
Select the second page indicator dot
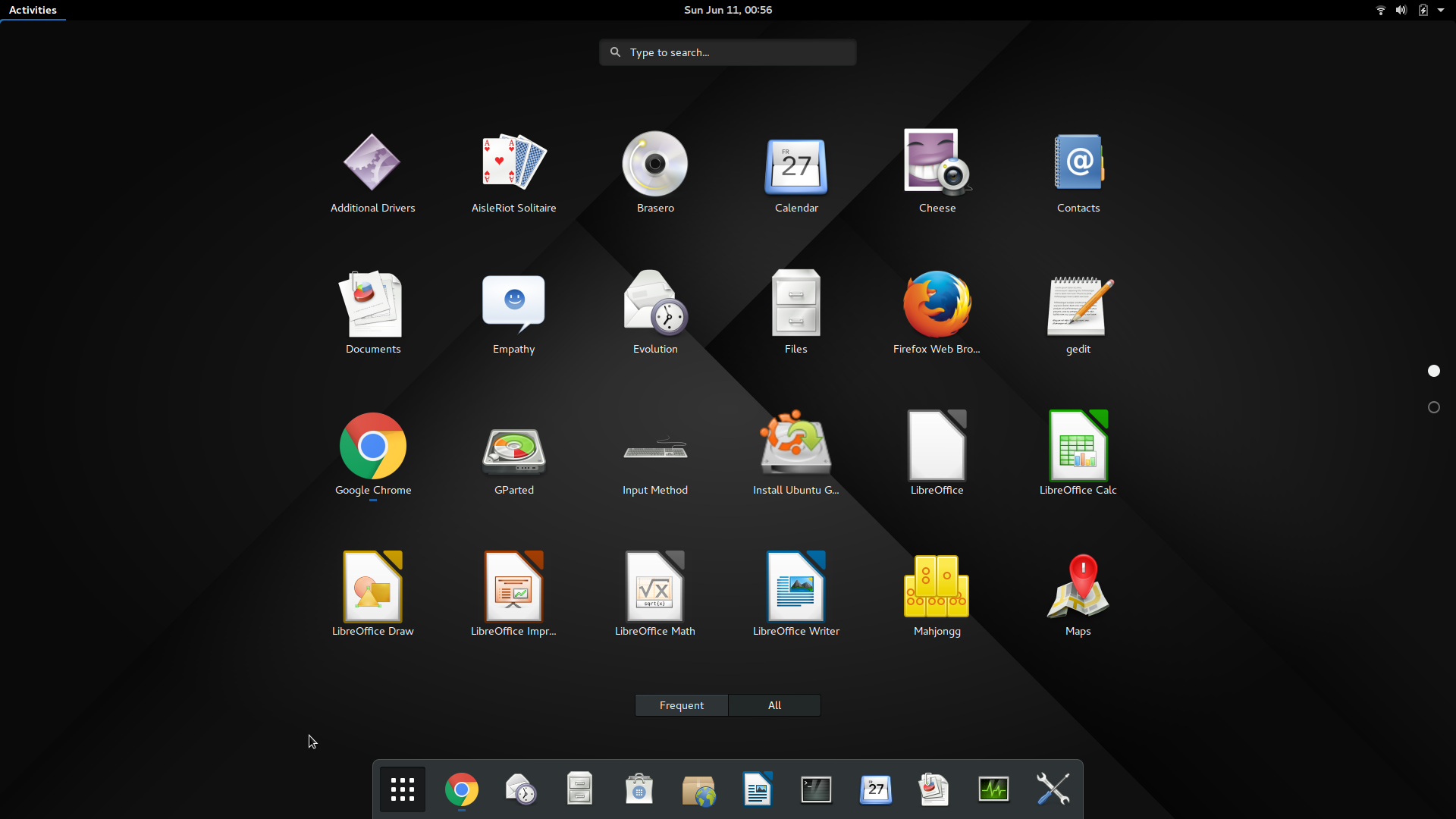click(x=1433, y=407)
